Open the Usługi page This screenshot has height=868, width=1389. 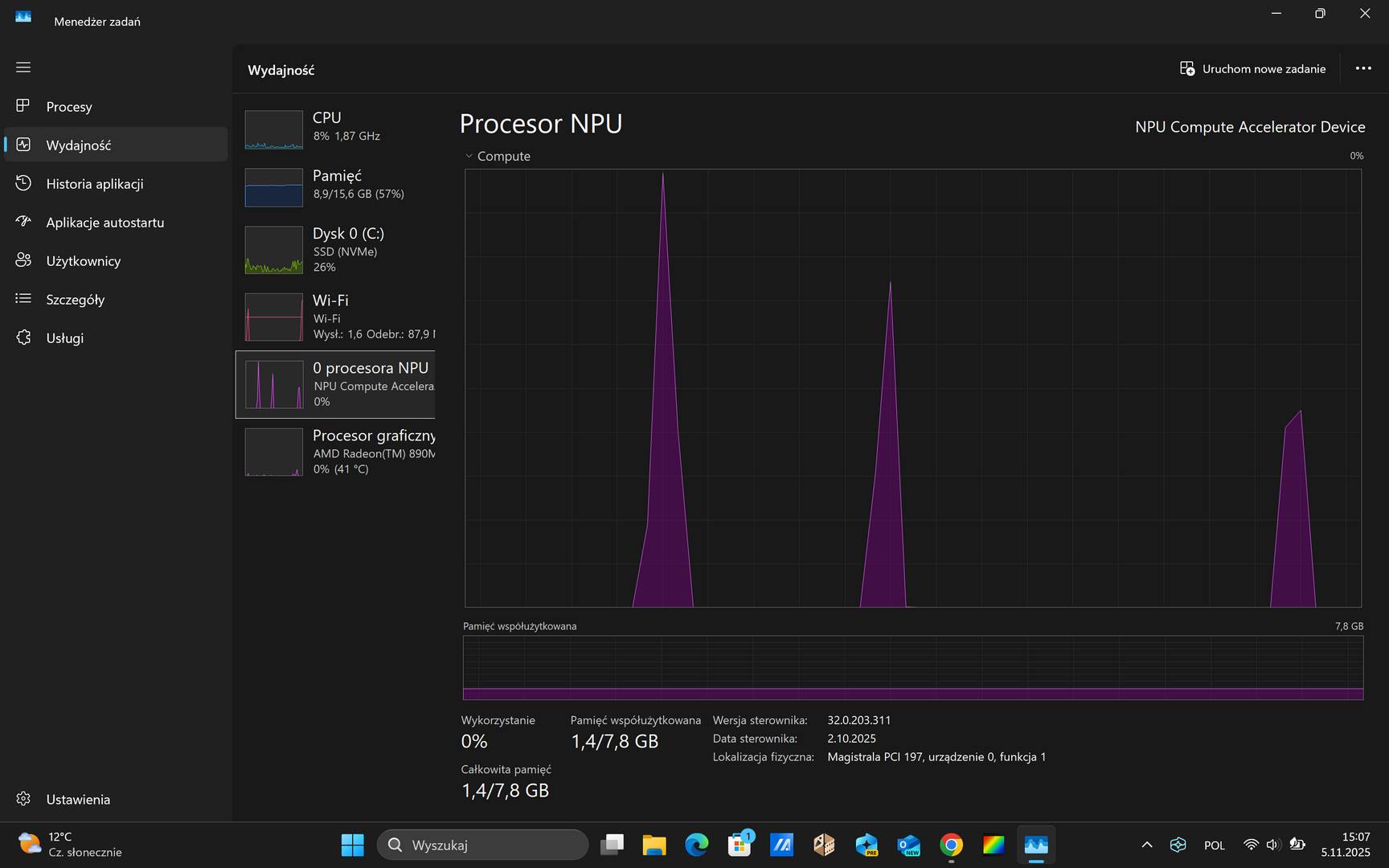tap(64, 338)
